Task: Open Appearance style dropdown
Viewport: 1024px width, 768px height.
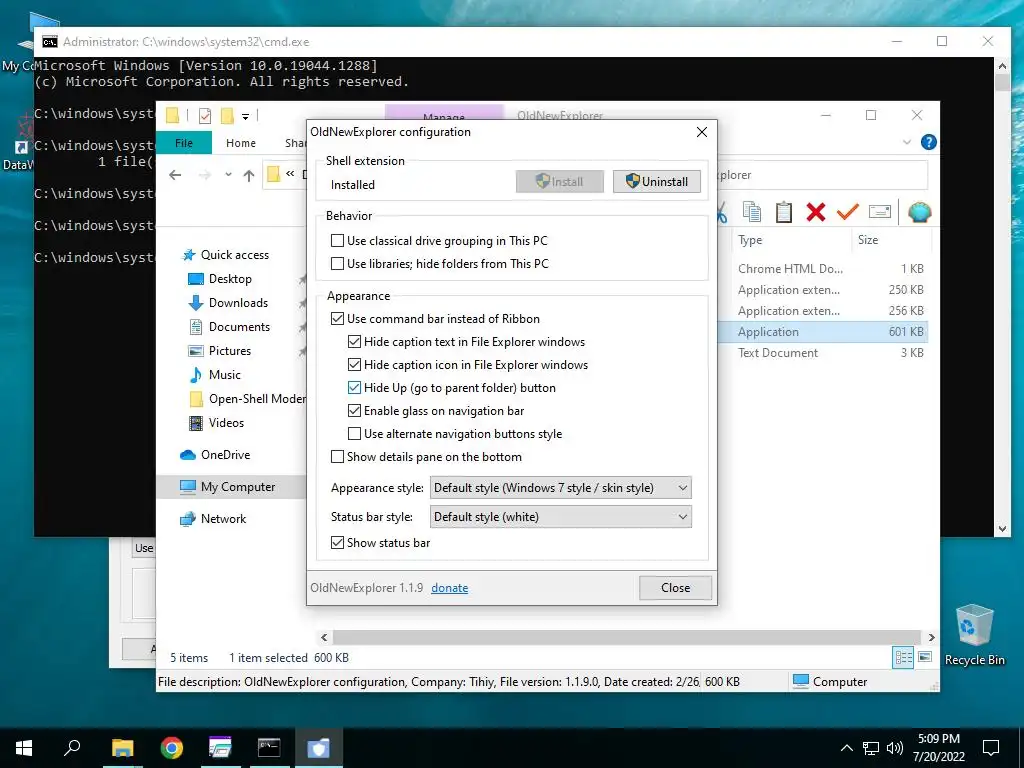Action: coord(560,488)
